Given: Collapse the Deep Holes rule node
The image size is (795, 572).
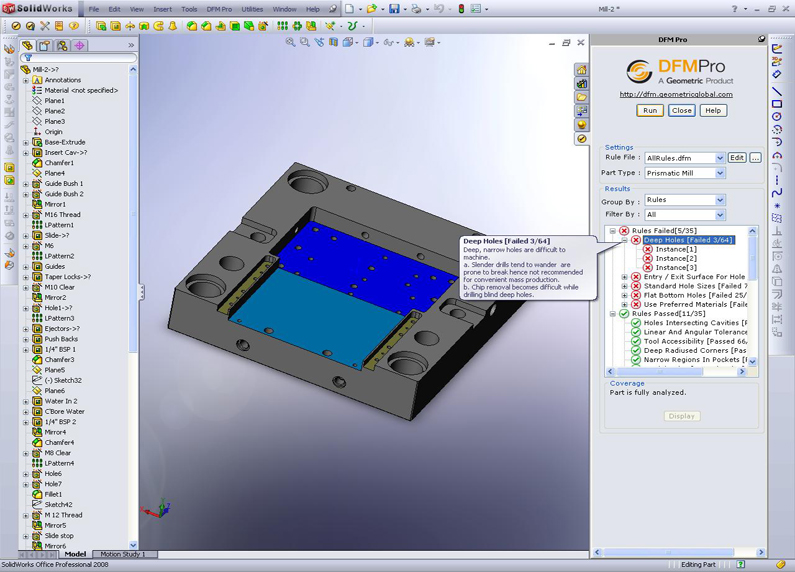Looking at the screenshot, I should [625, 240].
